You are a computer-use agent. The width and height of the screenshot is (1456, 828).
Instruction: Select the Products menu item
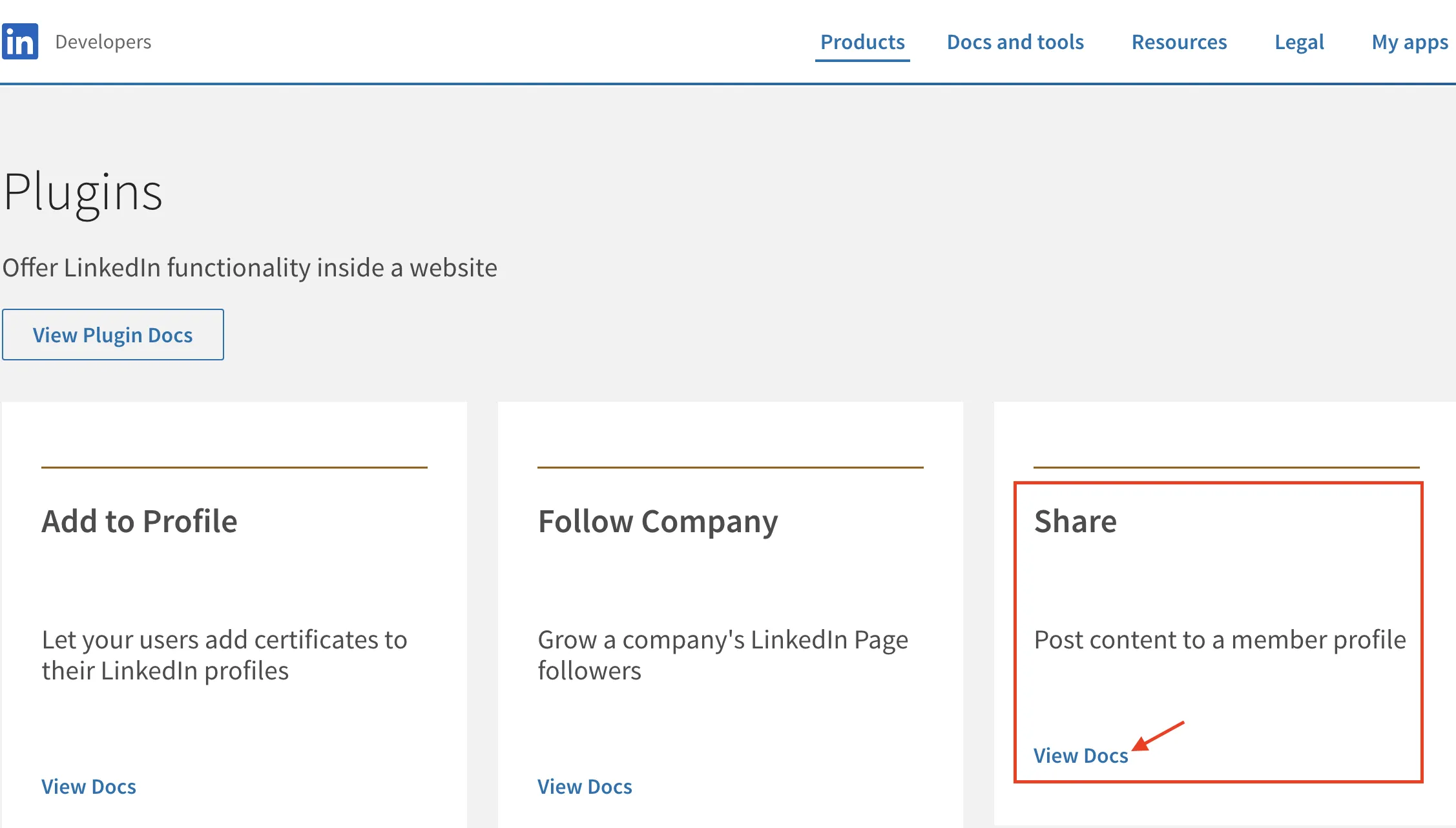[862, 42]
